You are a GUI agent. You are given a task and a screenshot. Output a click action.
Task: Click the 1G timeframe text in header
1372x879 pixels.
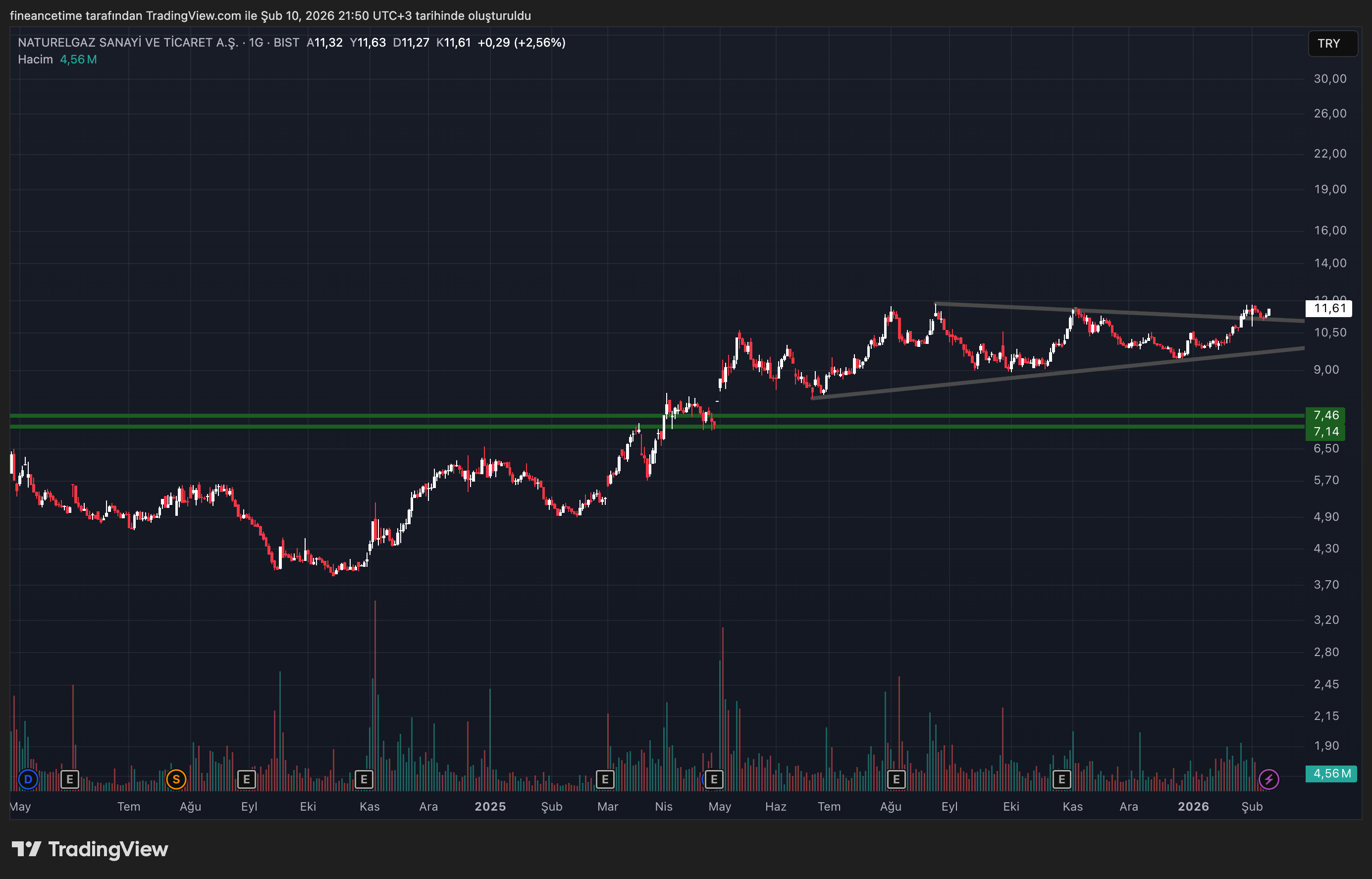pyautogui.click(x=256, y=43)
